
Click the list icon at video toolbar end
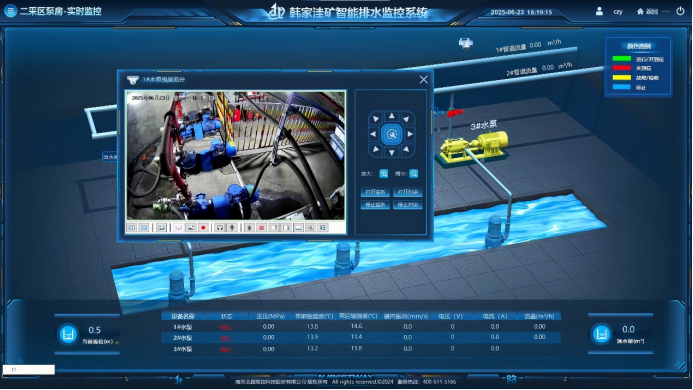pos(323,228)
